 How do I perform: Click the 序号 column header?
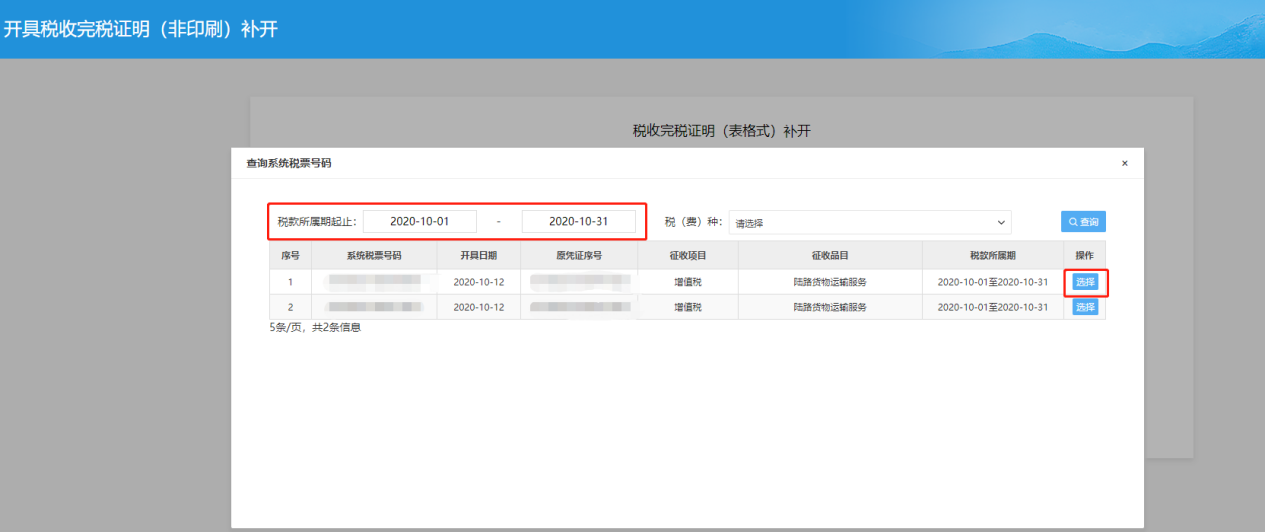tap(290, 256)
